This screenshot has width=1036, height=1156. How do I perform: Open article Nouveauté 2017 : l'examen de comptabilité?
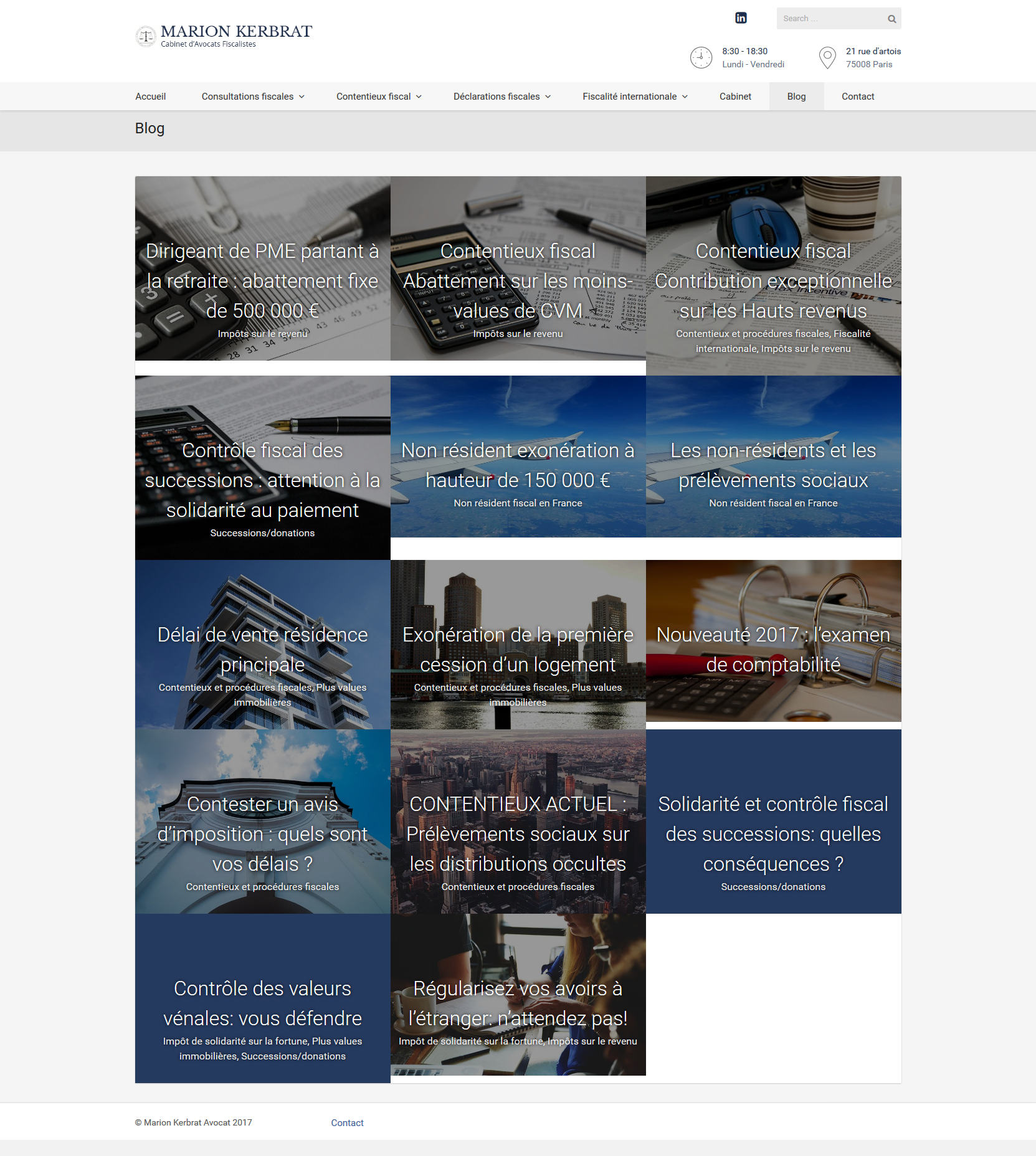(773, 650)
